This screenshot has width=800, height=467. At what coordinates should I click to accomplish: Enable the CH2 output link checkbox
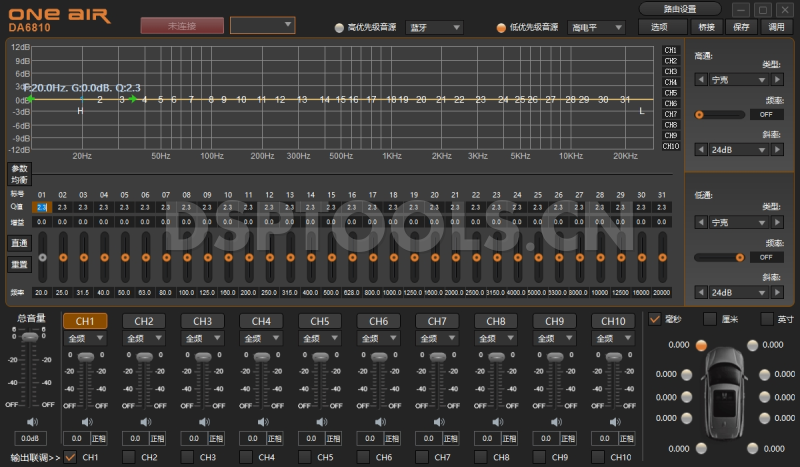tap(129, 457)
